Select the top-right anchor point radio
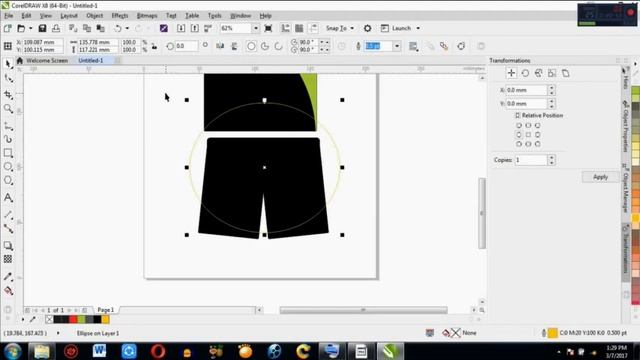 point(538,125)
